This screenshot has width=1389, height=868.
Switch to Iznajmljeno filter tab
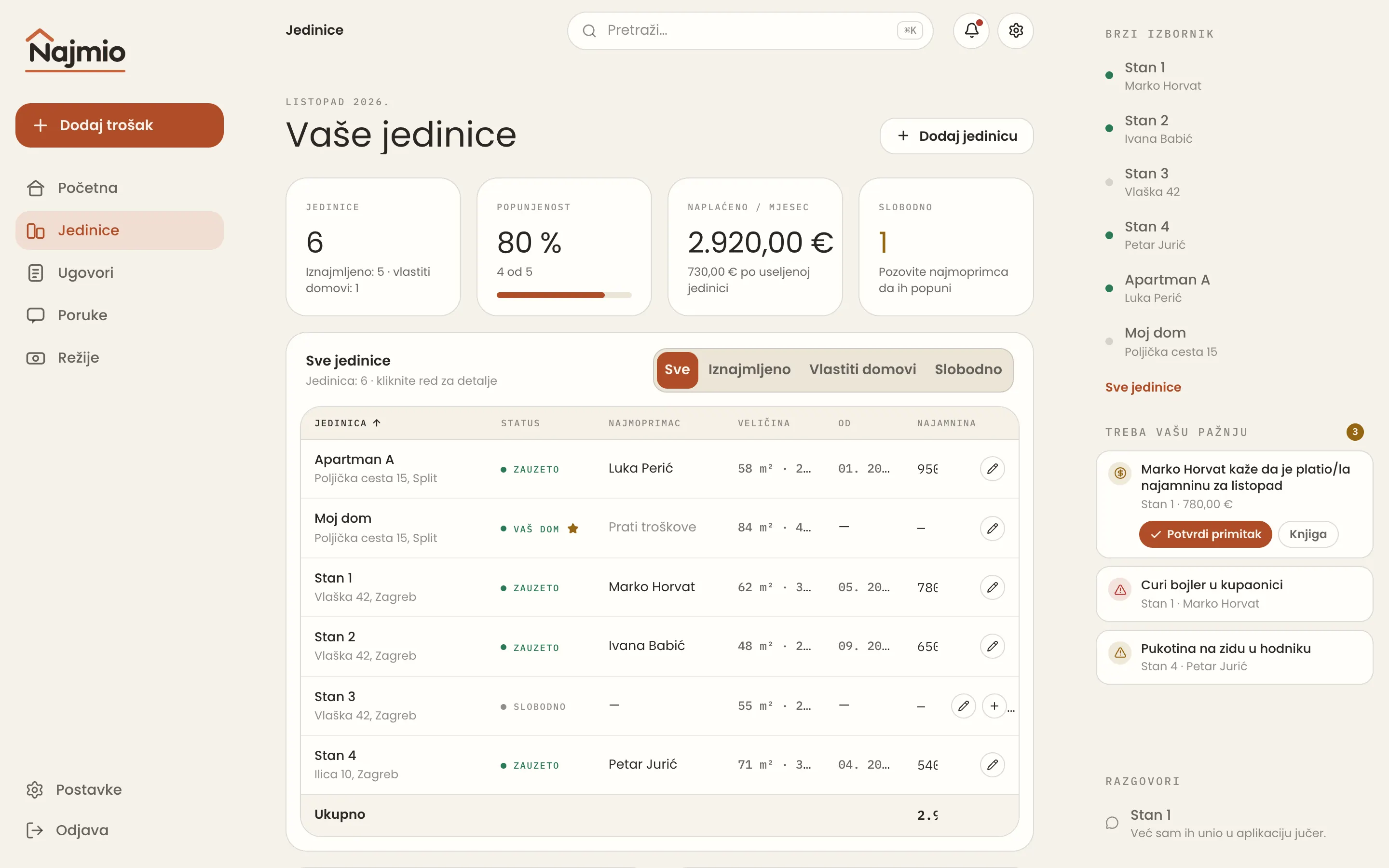(x=749, y=370)
